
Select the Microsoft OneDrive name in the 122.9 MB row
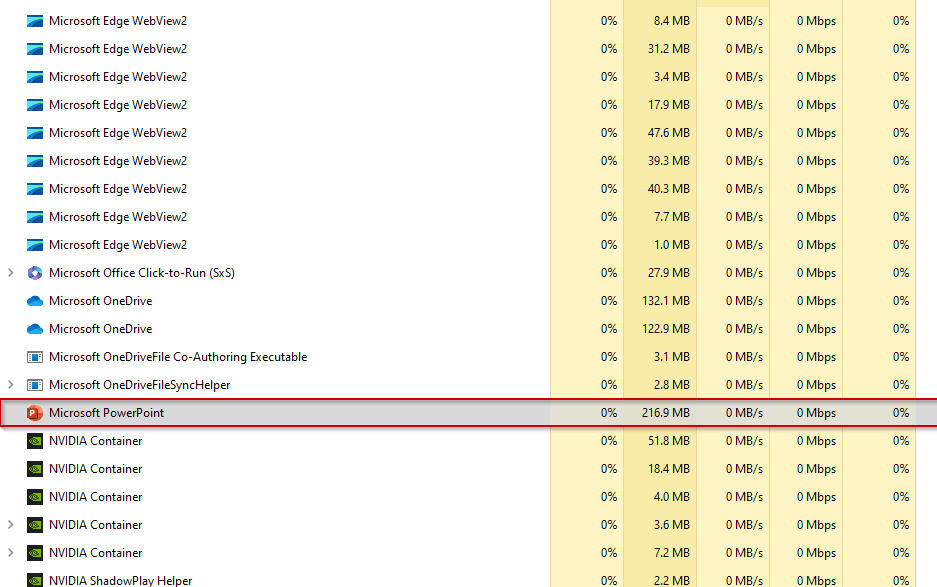(x=100, y=329)
